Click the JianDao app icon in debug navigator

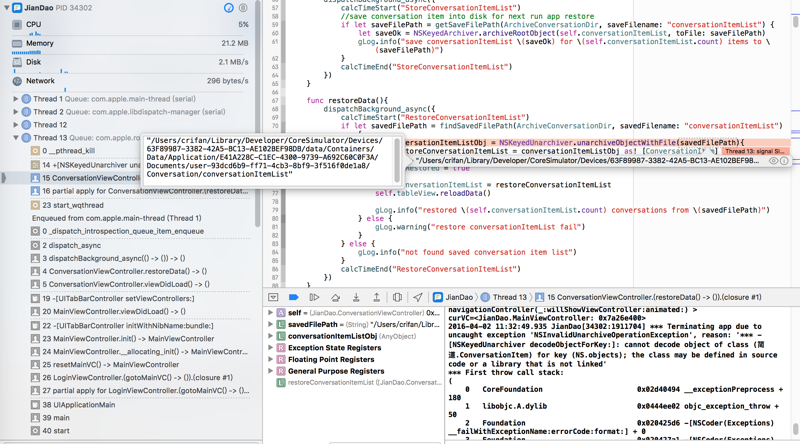pyautogui.click(x=17, y=8)
